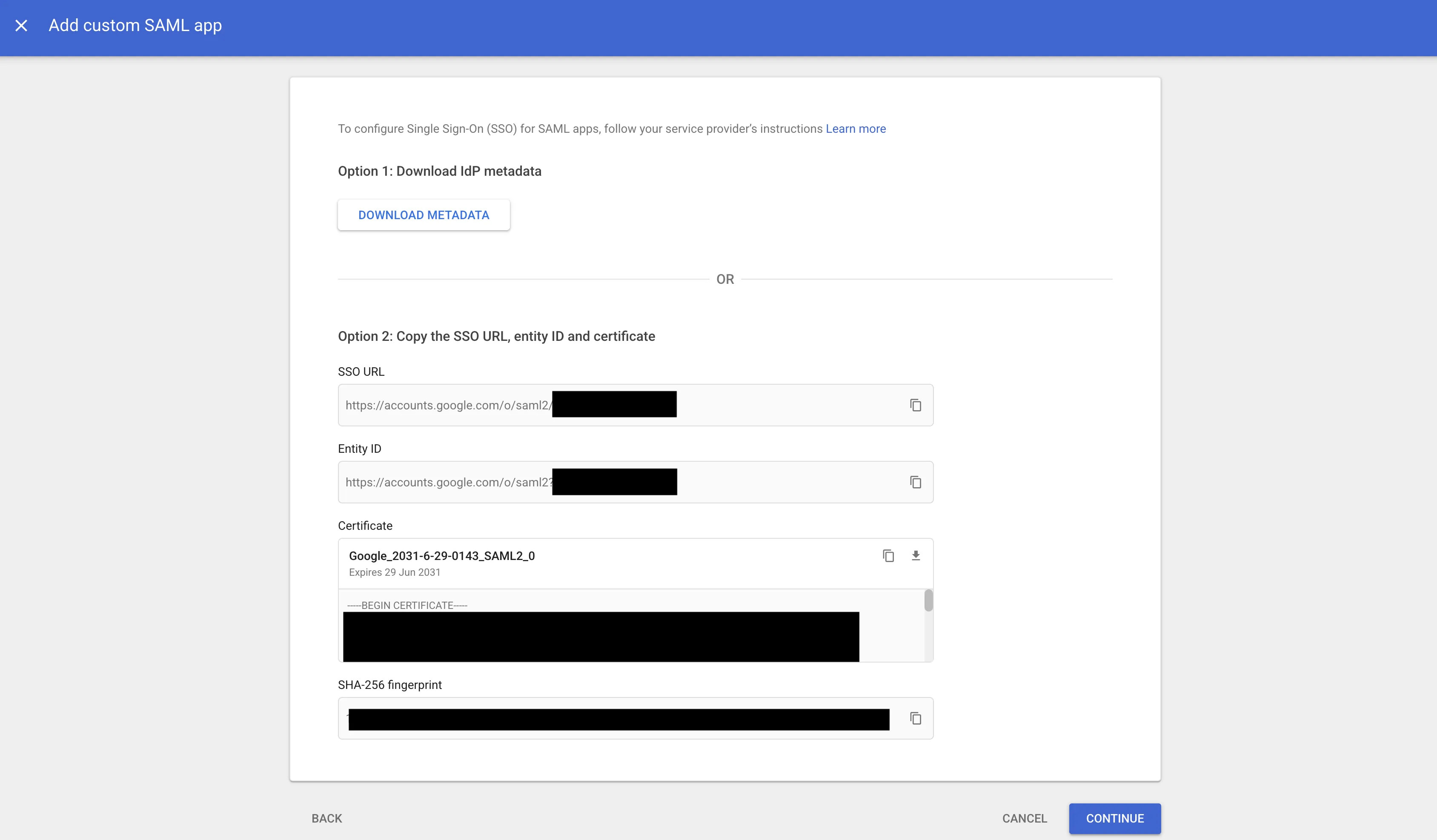Copy the SHA-256 fingerprint
The image size is (1437, 840).
pyautogui.click(x=915, y=718)
